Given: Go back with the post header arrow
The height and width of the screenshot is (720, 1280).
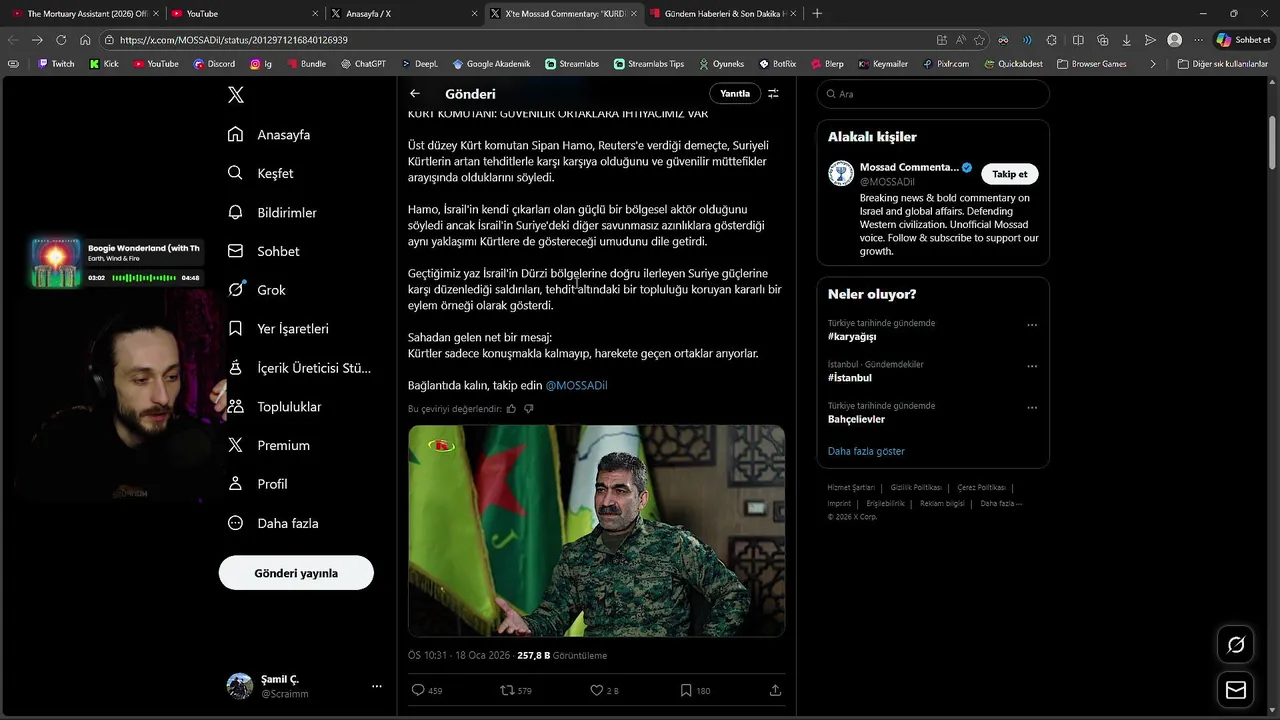Looking at the screenshot, I should 415,94.
